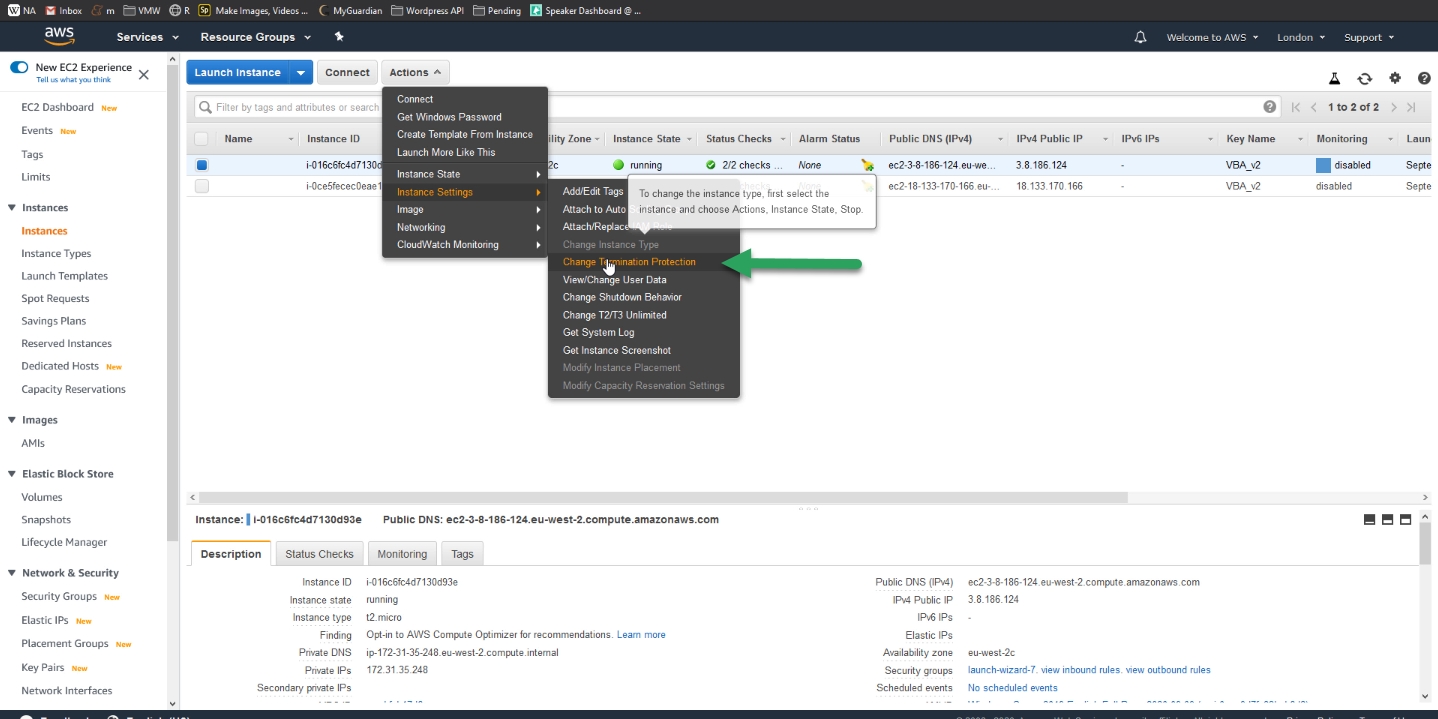Image resolution: width=1438 pixels, height=719 pixels.
Task: Click the Connect toolbar button
Action: 347,72
